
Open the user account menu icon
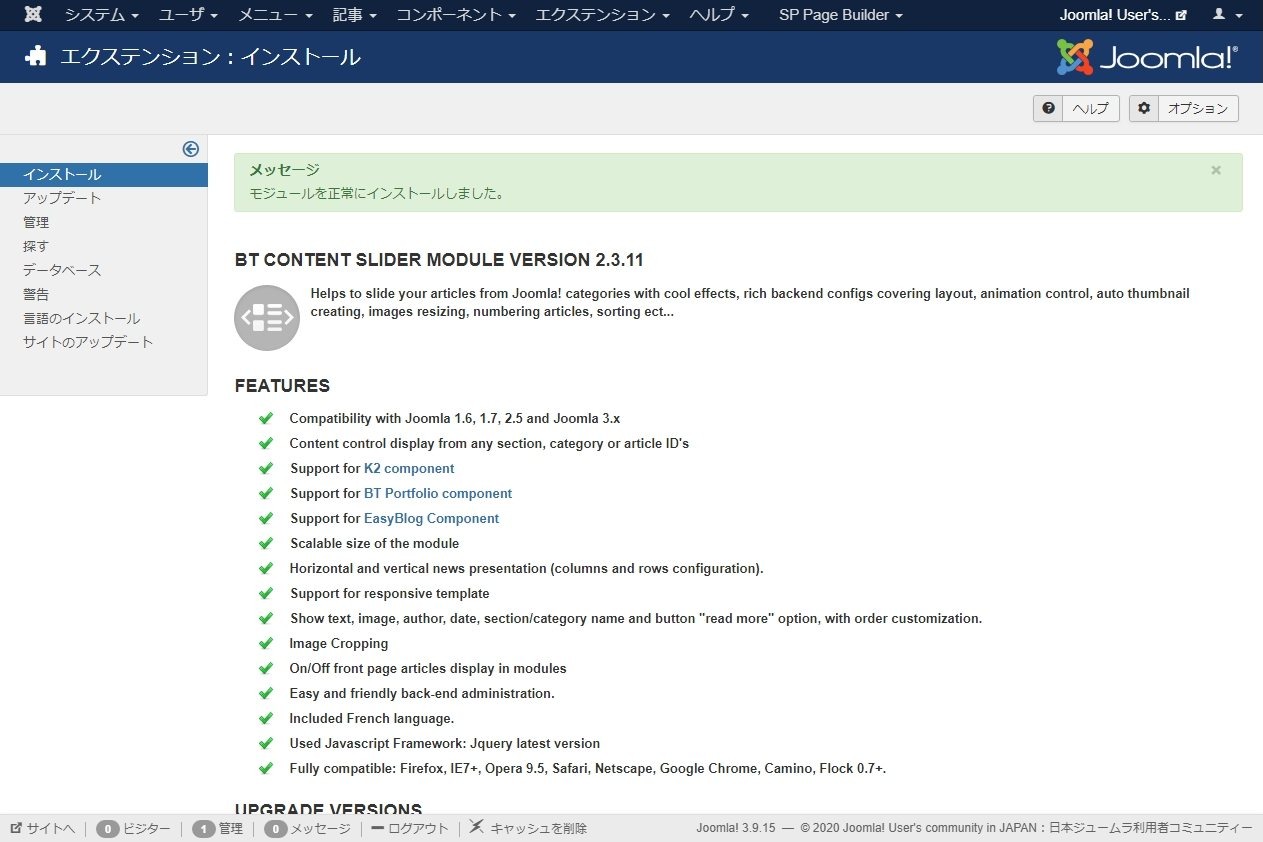point(1226,15)
